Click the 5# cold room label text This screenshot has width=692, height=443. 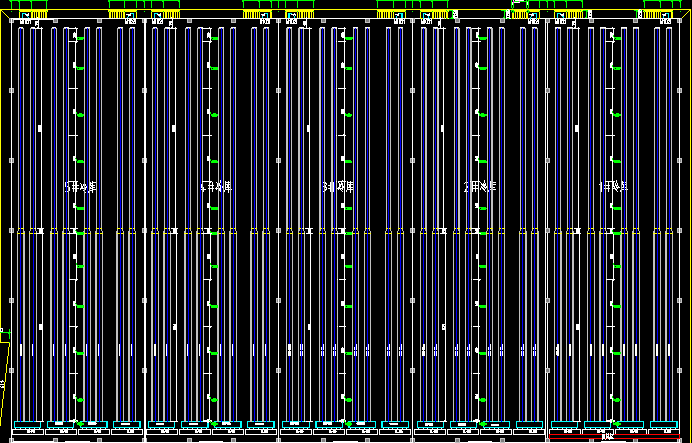(79, 187)
